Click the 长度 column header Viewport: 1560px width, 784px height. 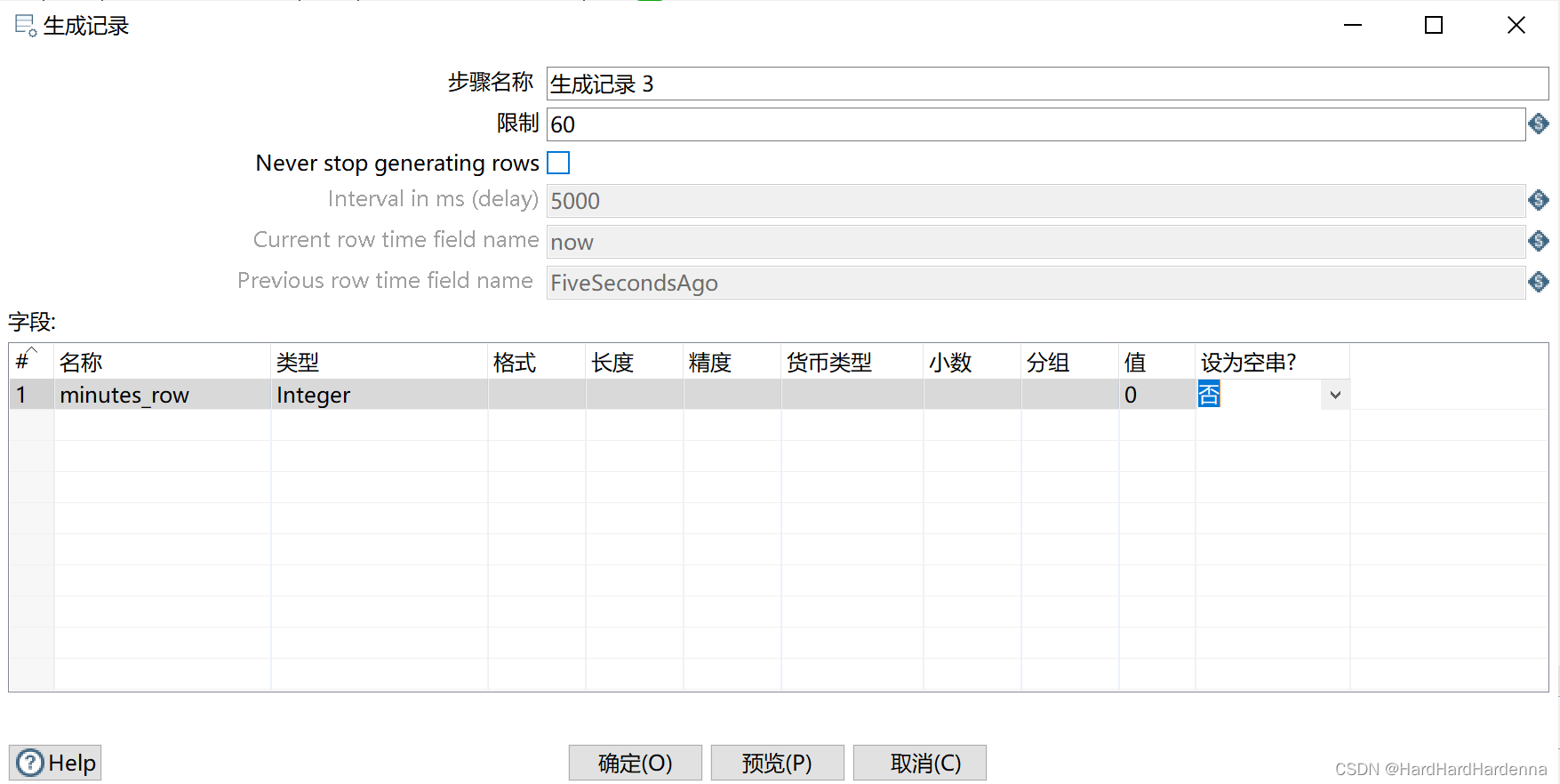pos(635,362)
